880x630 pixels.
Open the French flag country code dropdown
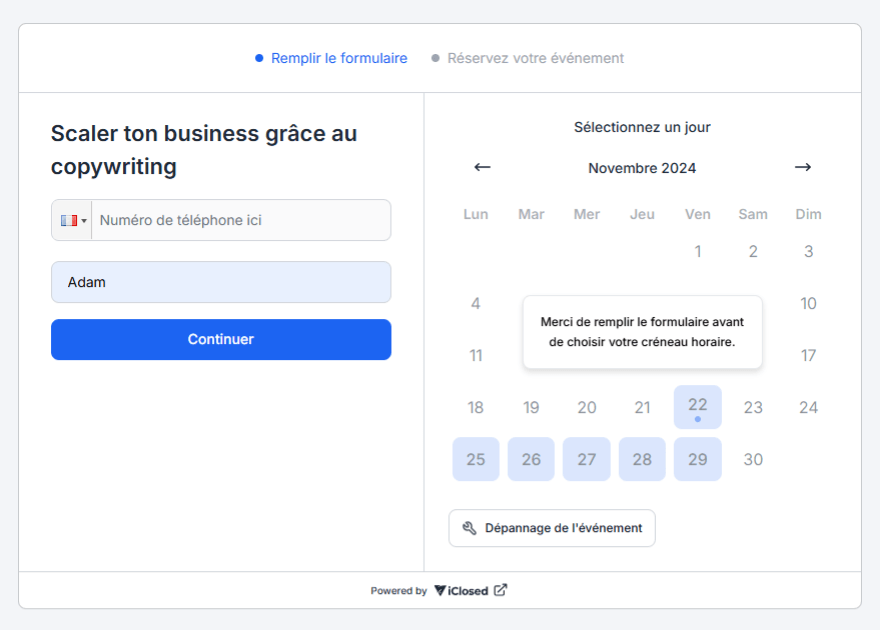click(x=72, y=220)
